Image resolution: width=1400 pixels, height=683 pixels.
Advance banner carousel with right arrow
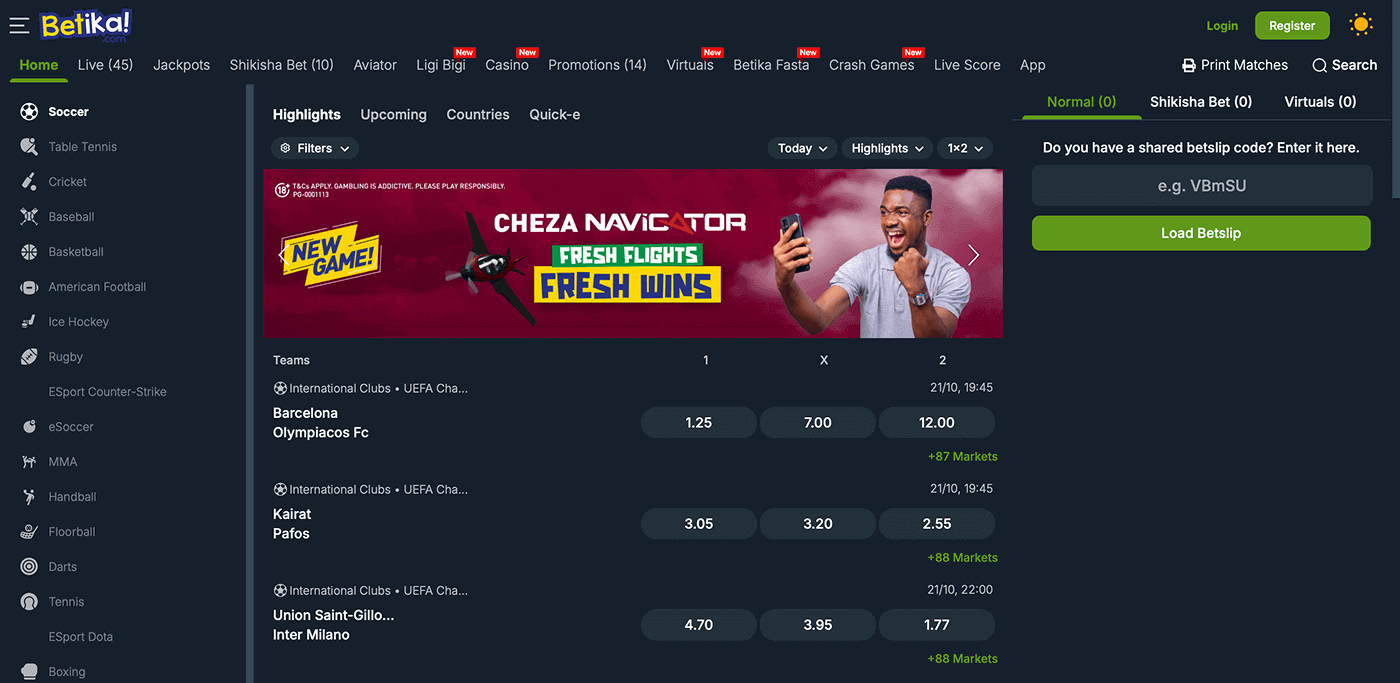(x=974, y=255)
